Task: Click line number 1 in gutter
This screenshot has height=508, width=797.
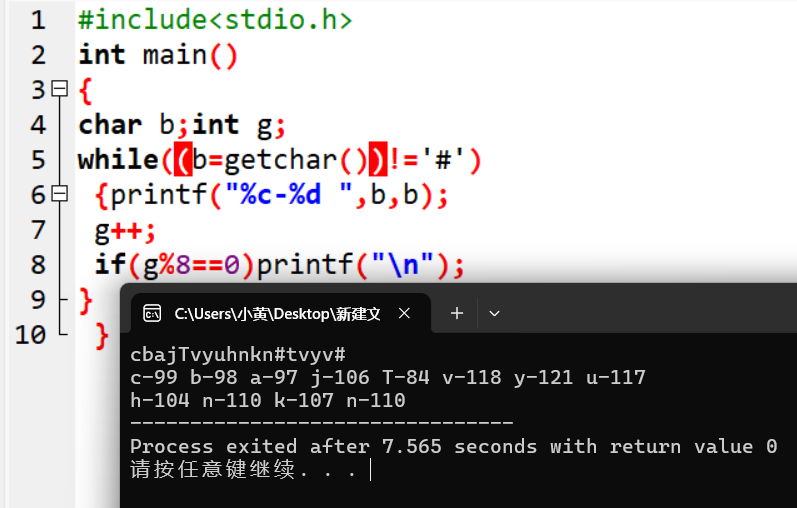Action: [38, 20]
